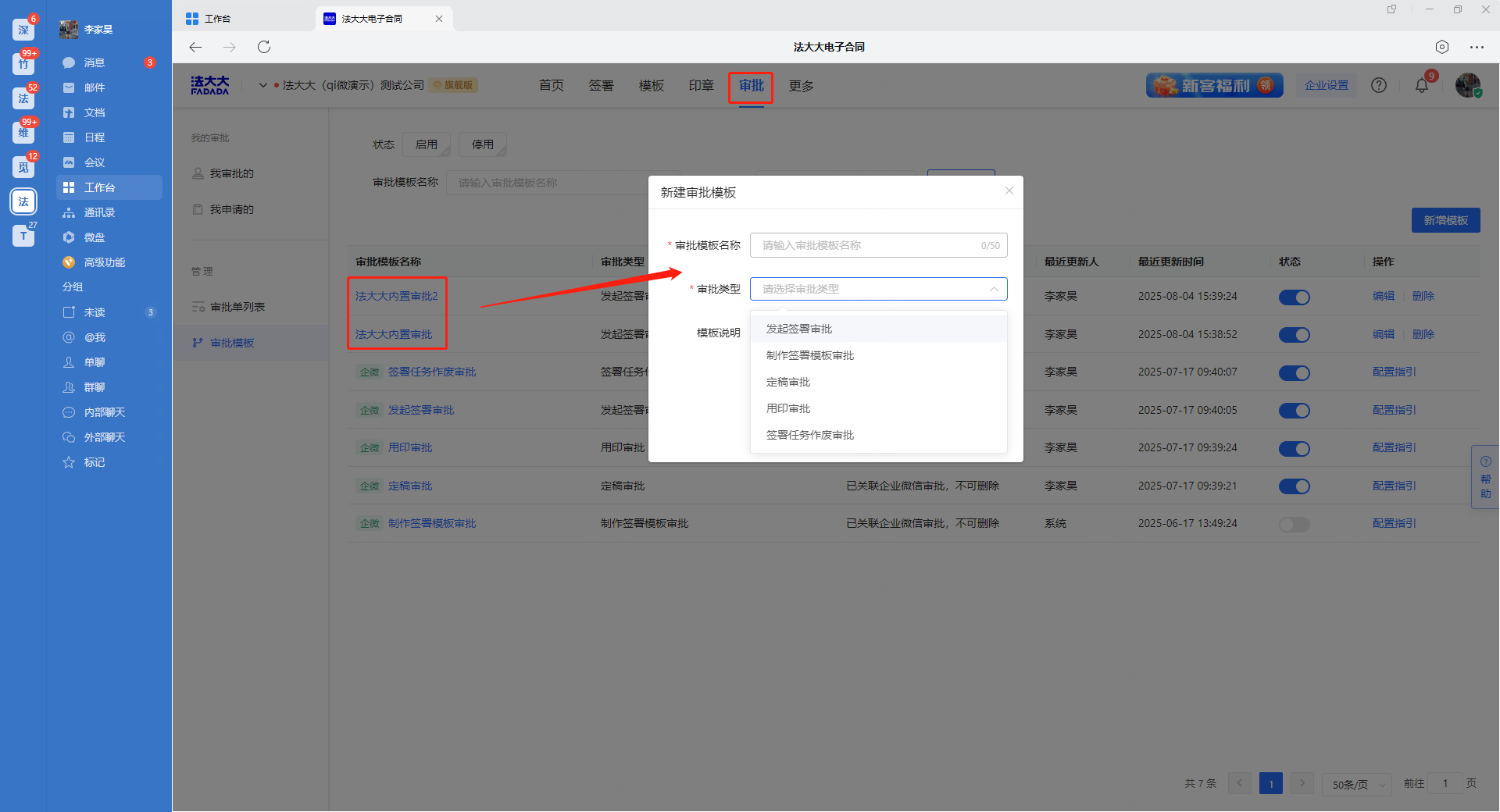This screenshot has width=1500, height=812.
Task: Open the 通讯录 contacts icon
Action: click(69, 212)
